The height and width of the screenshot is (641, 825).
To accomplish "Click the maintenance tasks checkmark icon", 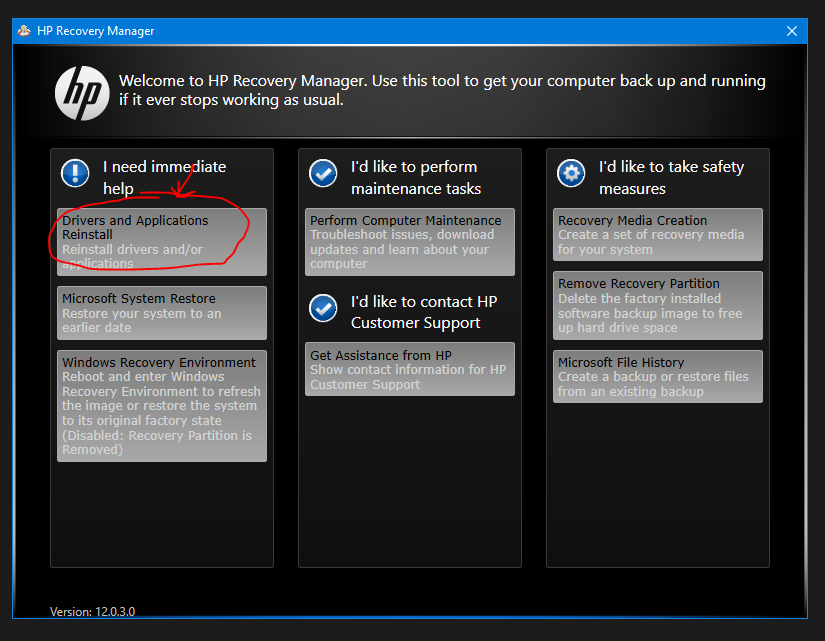I will click(323, 173).
